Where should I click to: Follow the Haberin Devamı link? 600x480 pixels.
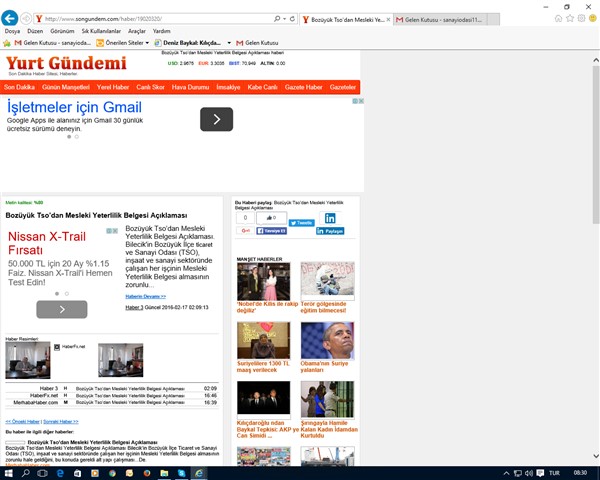click(x=145, y=296)
